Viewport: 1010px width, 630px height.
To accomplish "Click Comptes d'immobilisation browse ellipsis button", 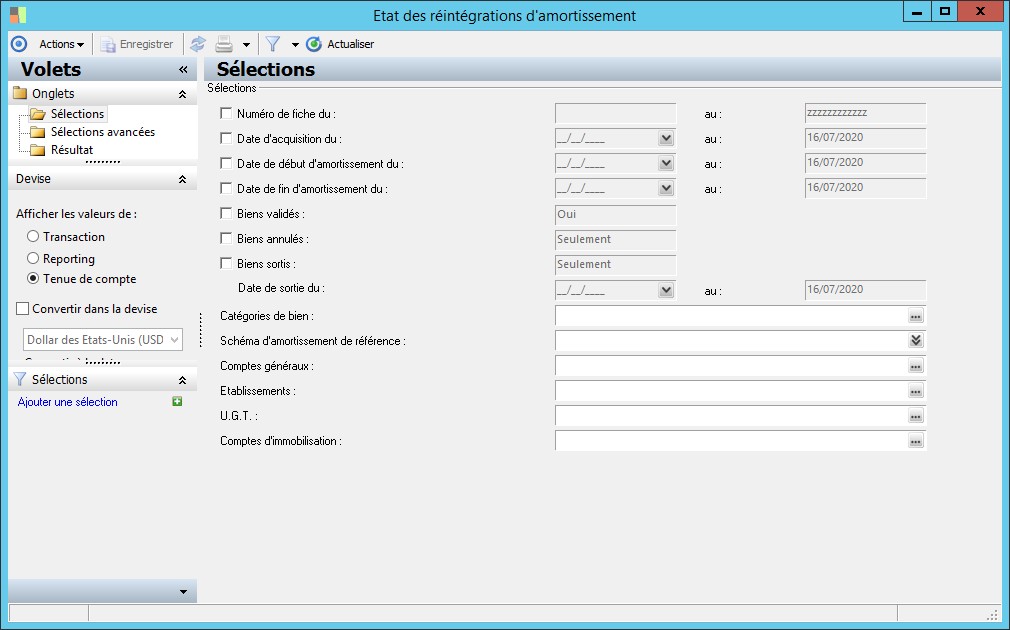I will pos(915,441).
